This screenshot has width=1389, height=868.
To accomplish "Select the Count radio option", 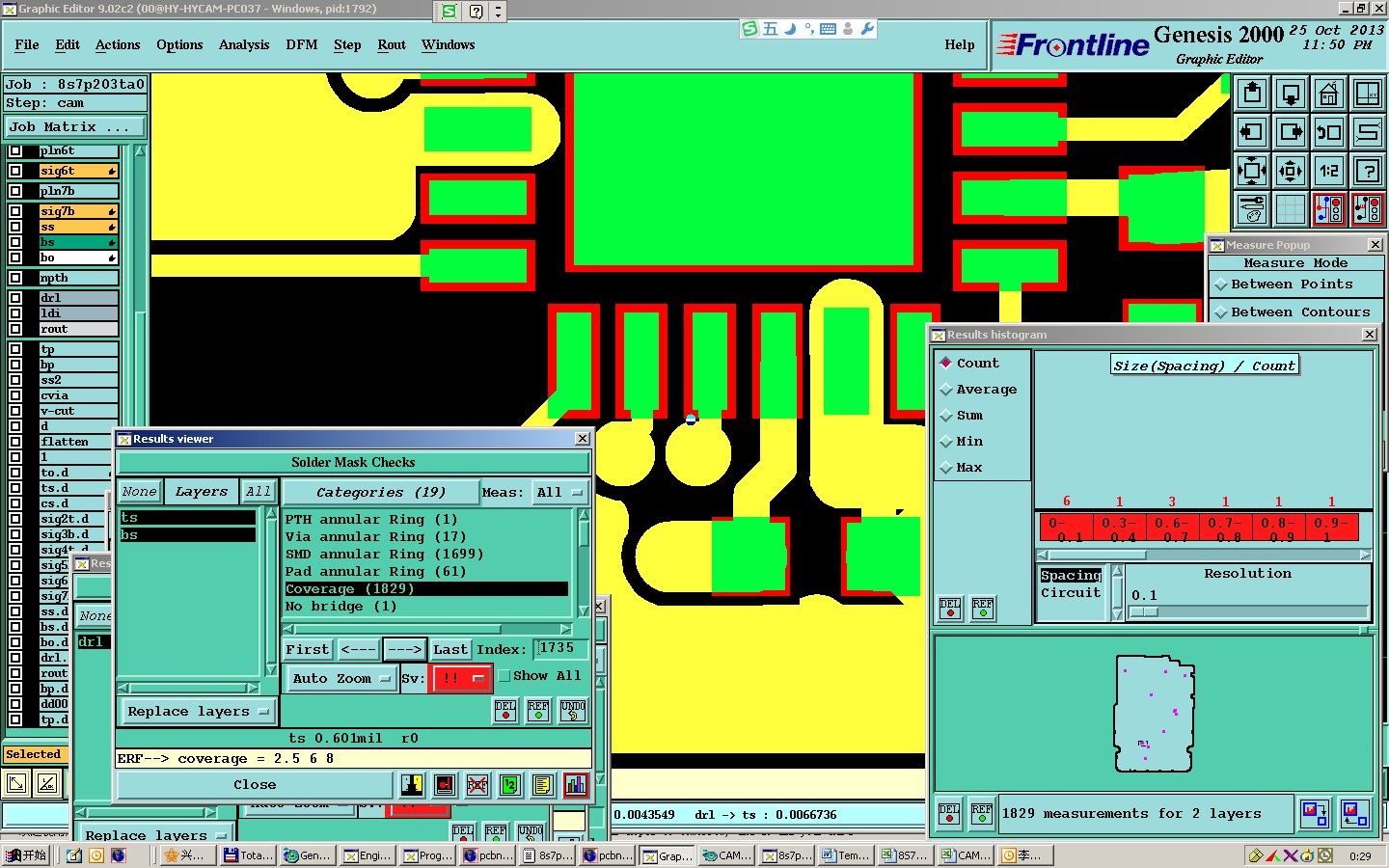I will click(x=946, y=363).
